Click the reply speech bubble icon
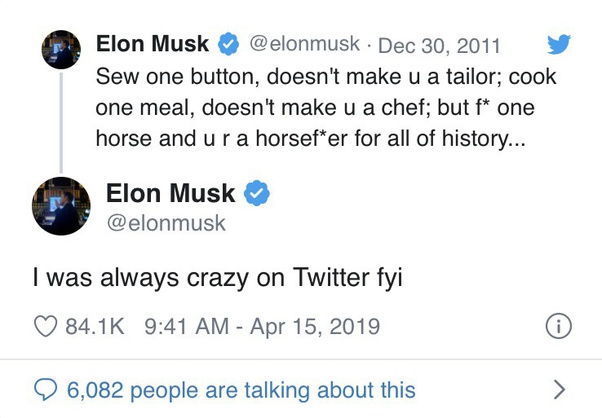Viewport: 602px width, 418px height. [x=46, y=390]
